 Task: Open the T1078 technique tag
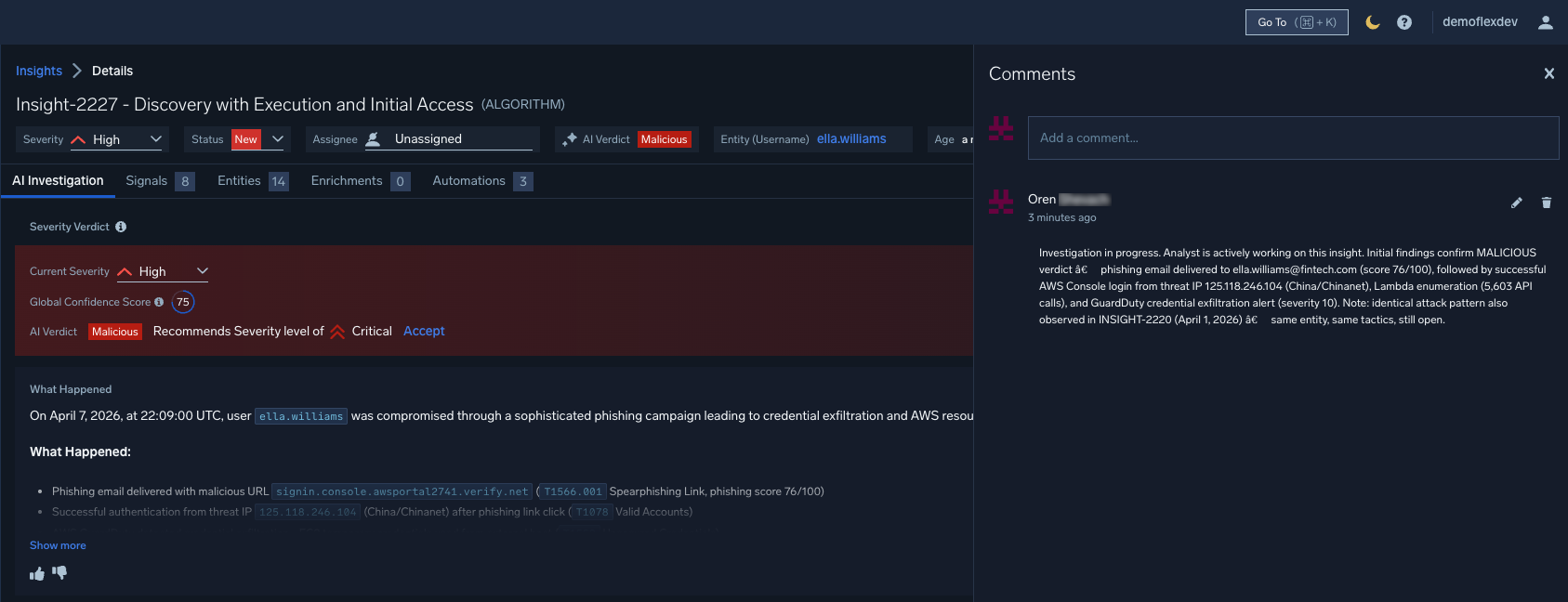pos(592,512)
